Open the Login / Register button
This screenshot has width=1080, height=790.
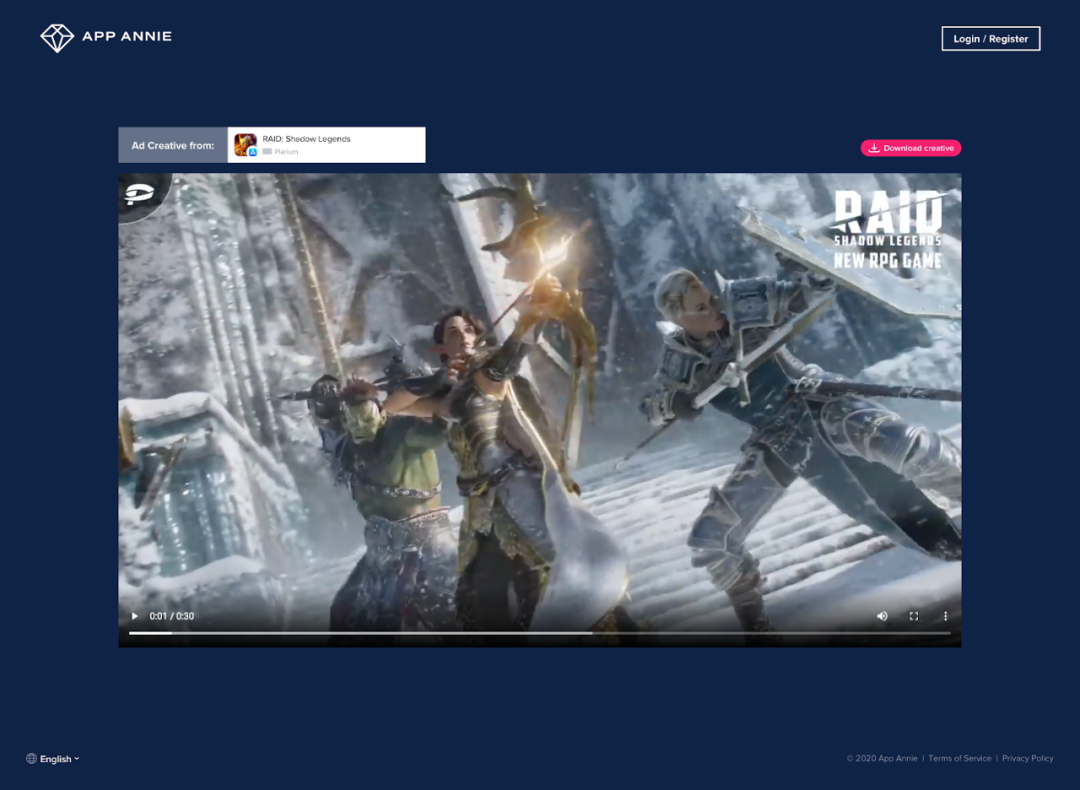point(990,39)
